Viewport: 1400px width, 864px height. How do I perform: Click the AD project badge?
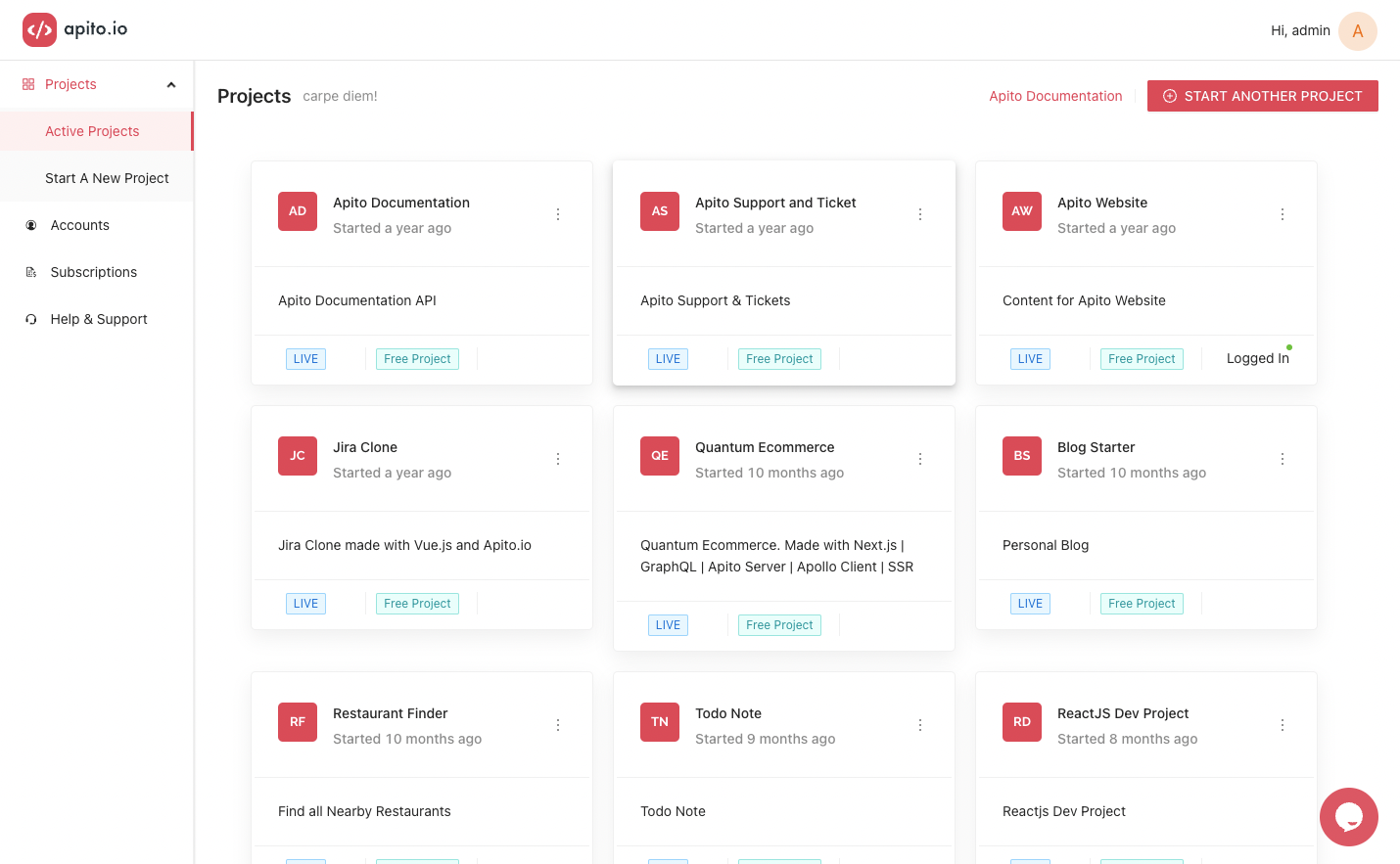click(x=298, y=211)
